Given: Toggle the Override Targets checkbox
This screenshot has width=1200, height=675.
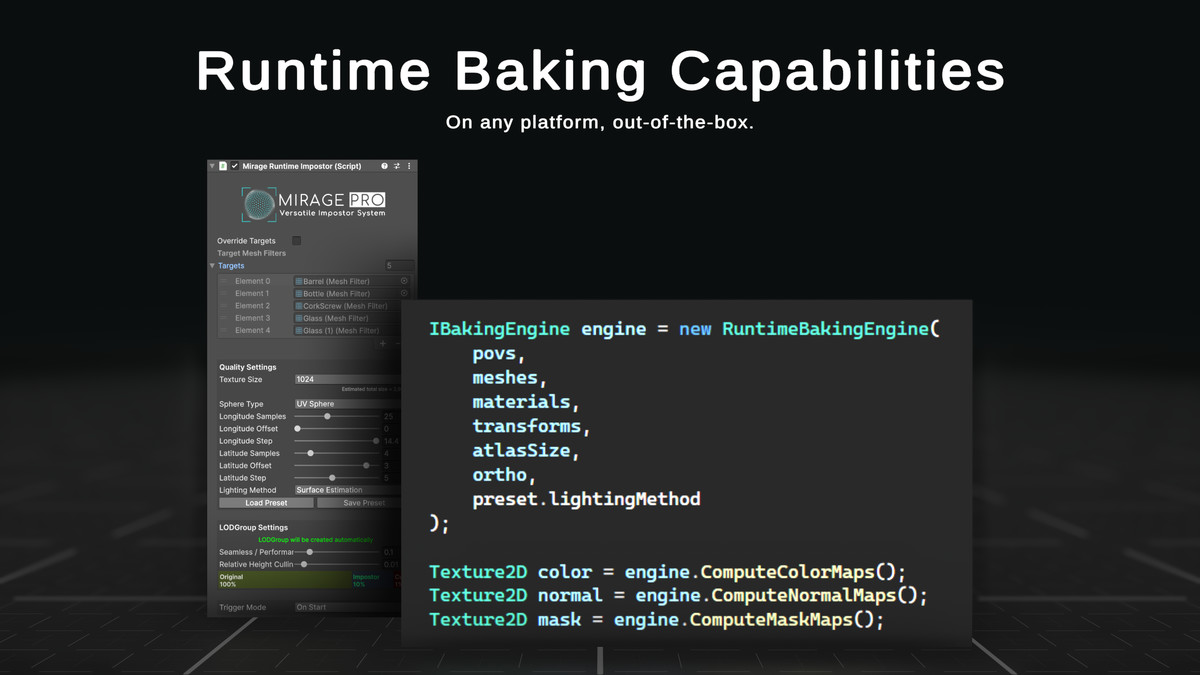Looking at the screenshot, I should pos(296,241).
